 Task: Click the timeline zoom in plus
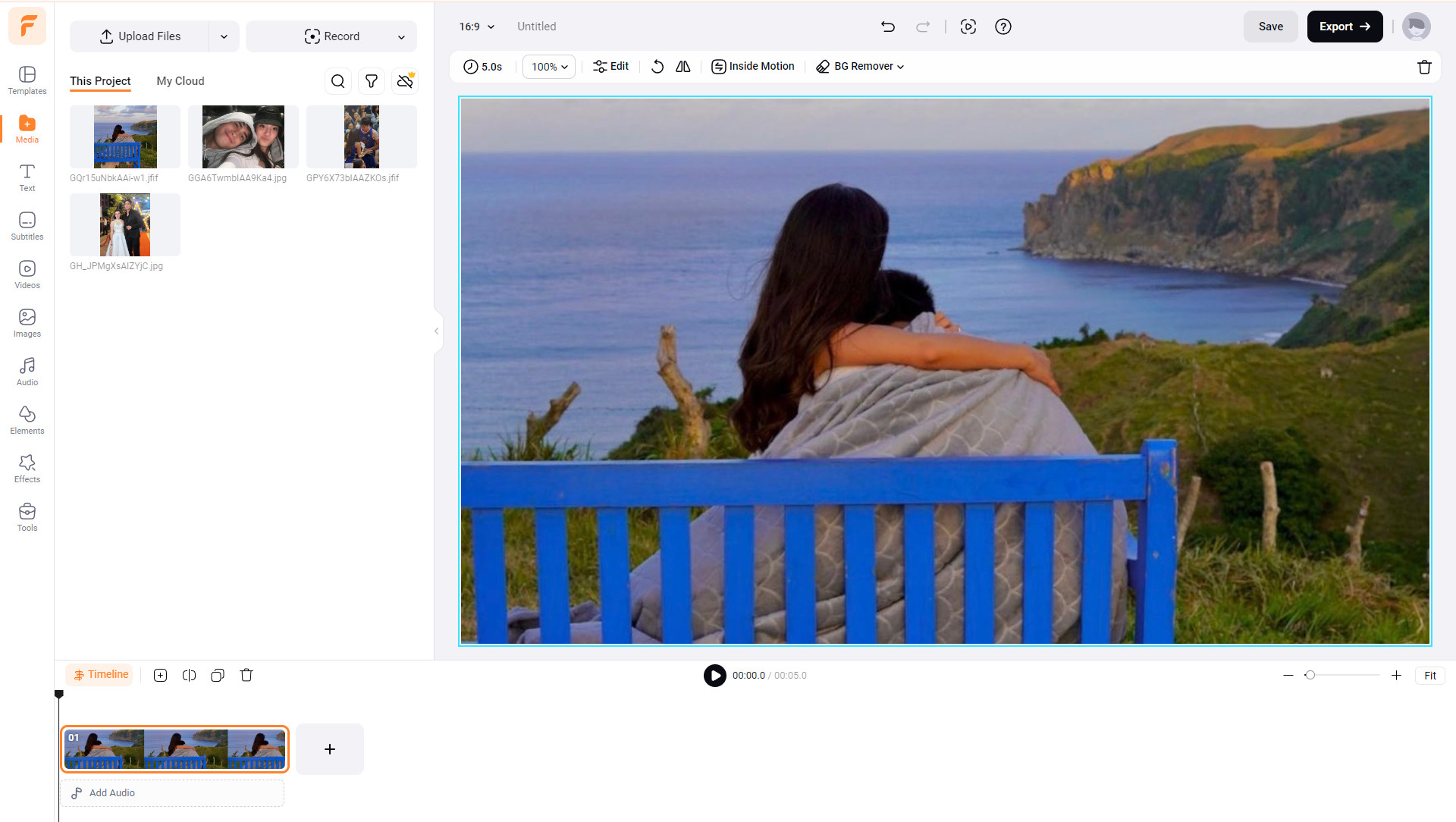1396,675
